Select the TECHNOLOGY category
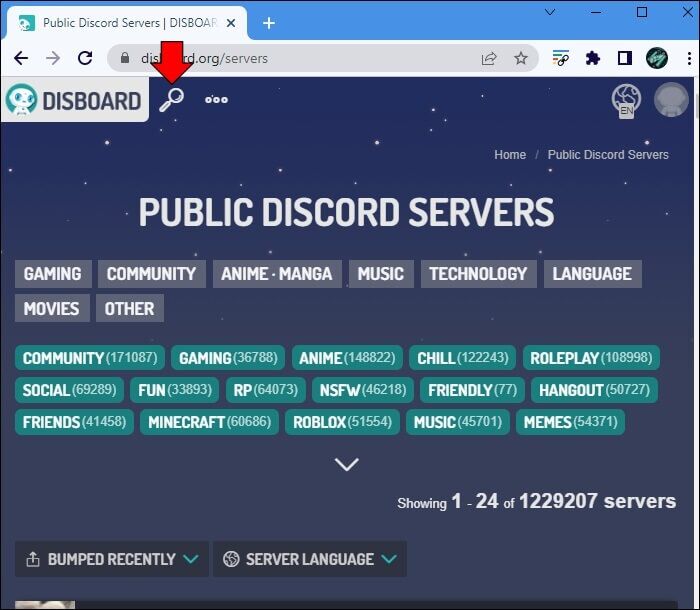Viewport: 700px width, 610px height. (479, 274)
